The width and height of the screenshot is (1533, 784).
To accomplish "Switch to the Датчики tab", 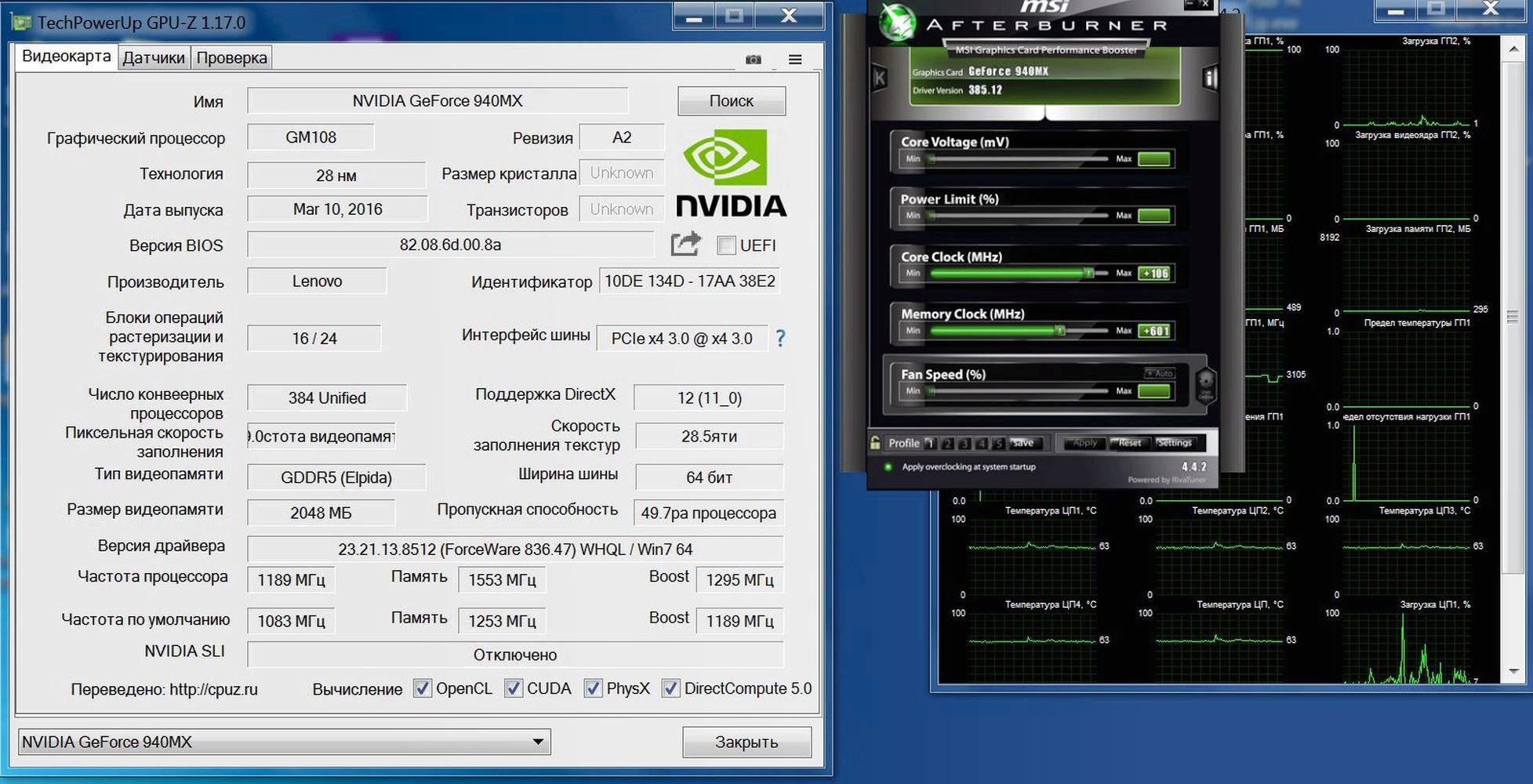I will click(154, 58).
